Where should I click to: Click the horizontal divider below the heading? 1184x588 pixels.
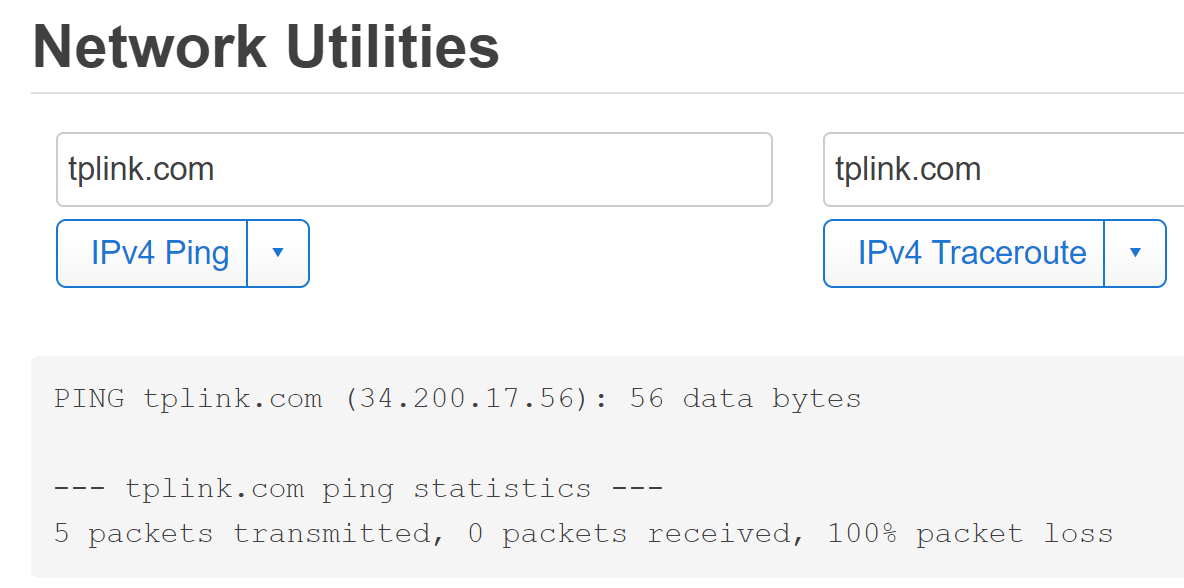point(600,93)
